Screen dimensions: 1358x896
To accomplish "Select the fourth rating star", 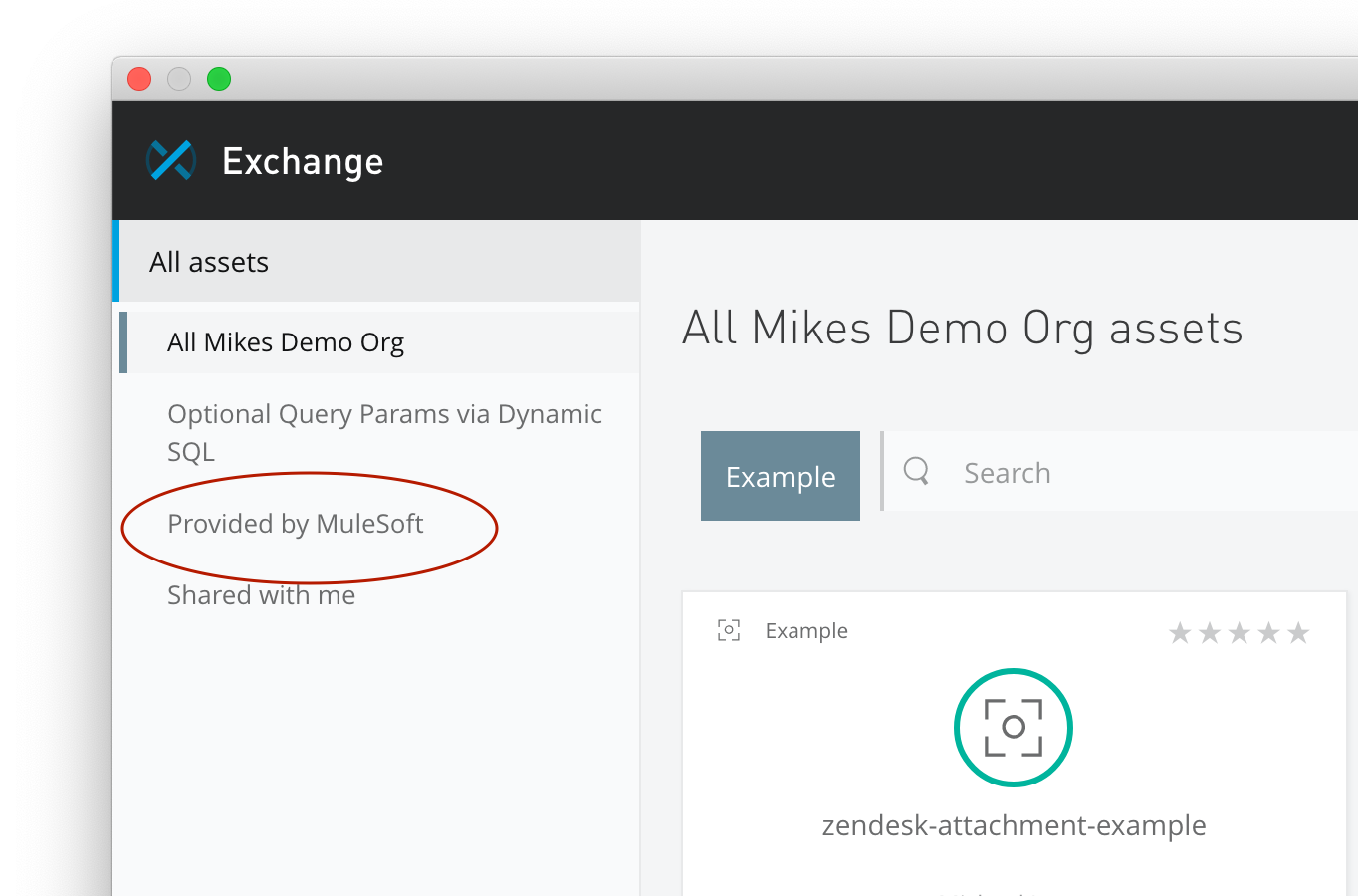I will (1269, 633).
